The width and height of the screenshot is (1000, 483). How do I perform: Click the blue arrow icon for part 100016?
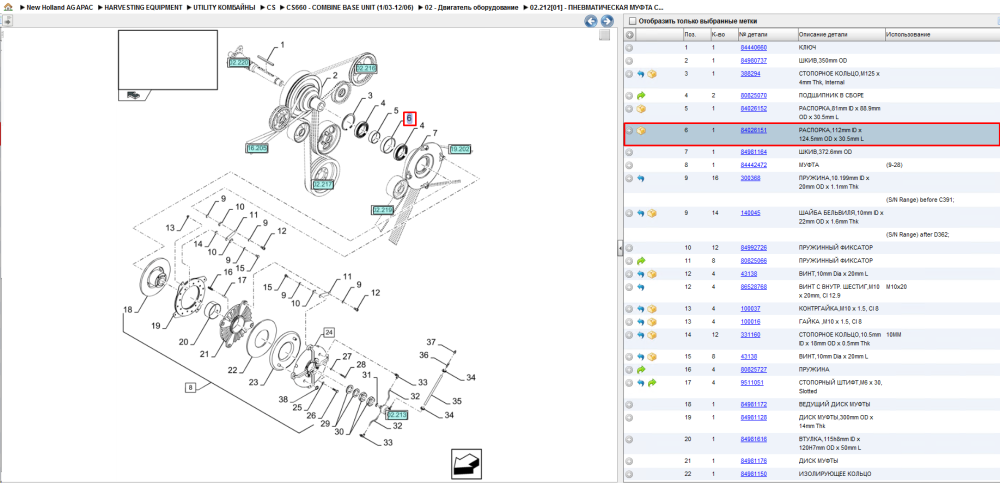[641, 322]
